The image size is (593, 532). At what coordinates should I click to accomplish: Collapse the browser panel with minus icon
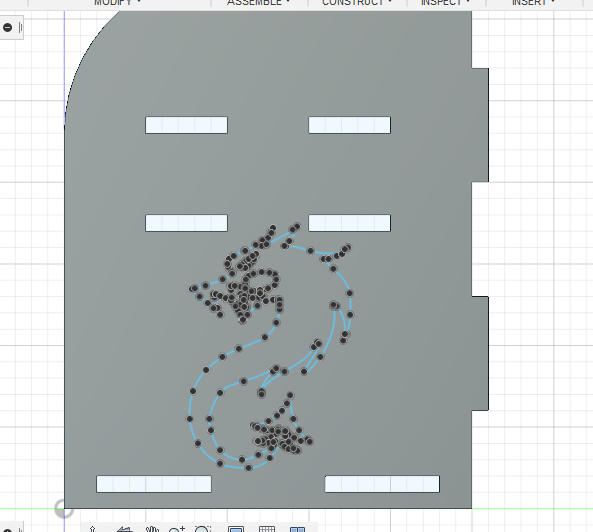(8, 27)
